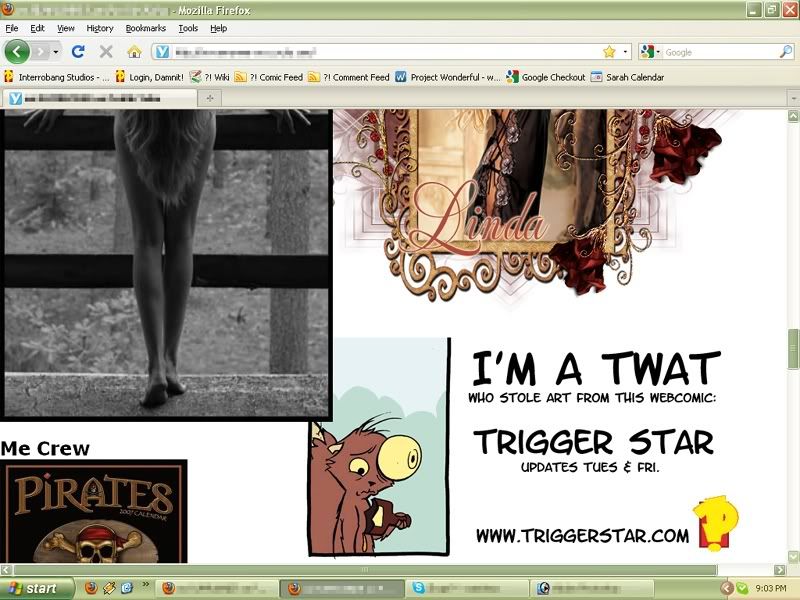Open the Help menu

pyautogui.click(x=219, y=28)
